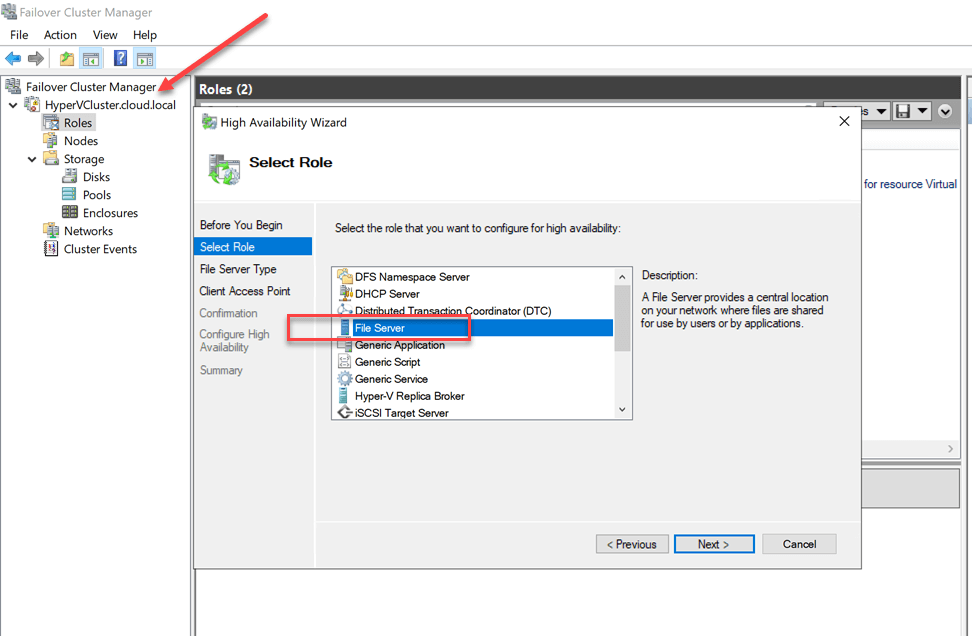The width and height of the screenshot is (972, 636).
Task: Open the Help menu
Action: click(x=145, y=35)
